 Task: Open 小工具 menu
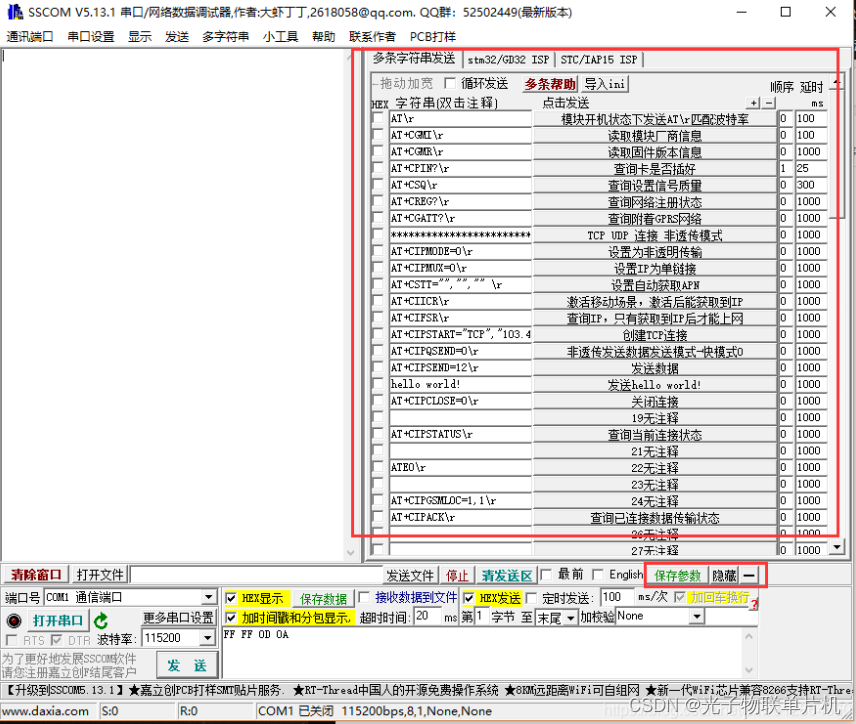pyautogui.click(x=280, y=37)
